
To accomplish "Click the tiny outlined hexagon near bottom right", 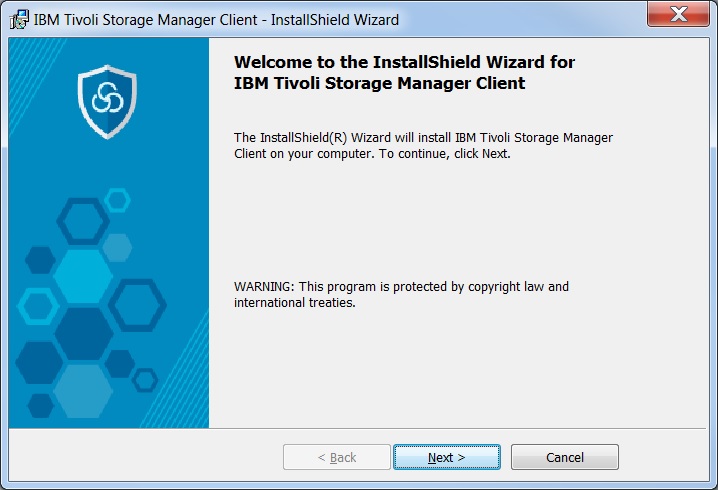I will coord(145,380).
